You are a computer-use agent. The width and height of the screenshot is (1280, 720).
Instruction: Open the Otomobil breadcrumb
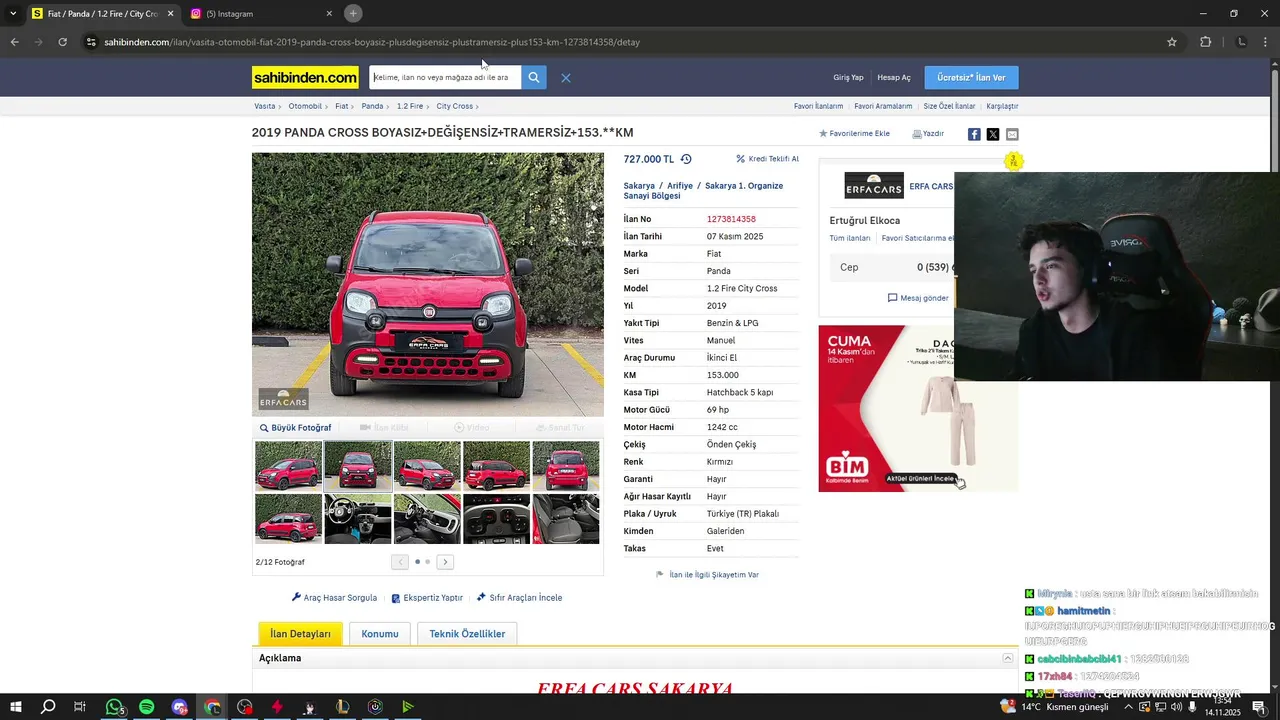tap(305, 106)
